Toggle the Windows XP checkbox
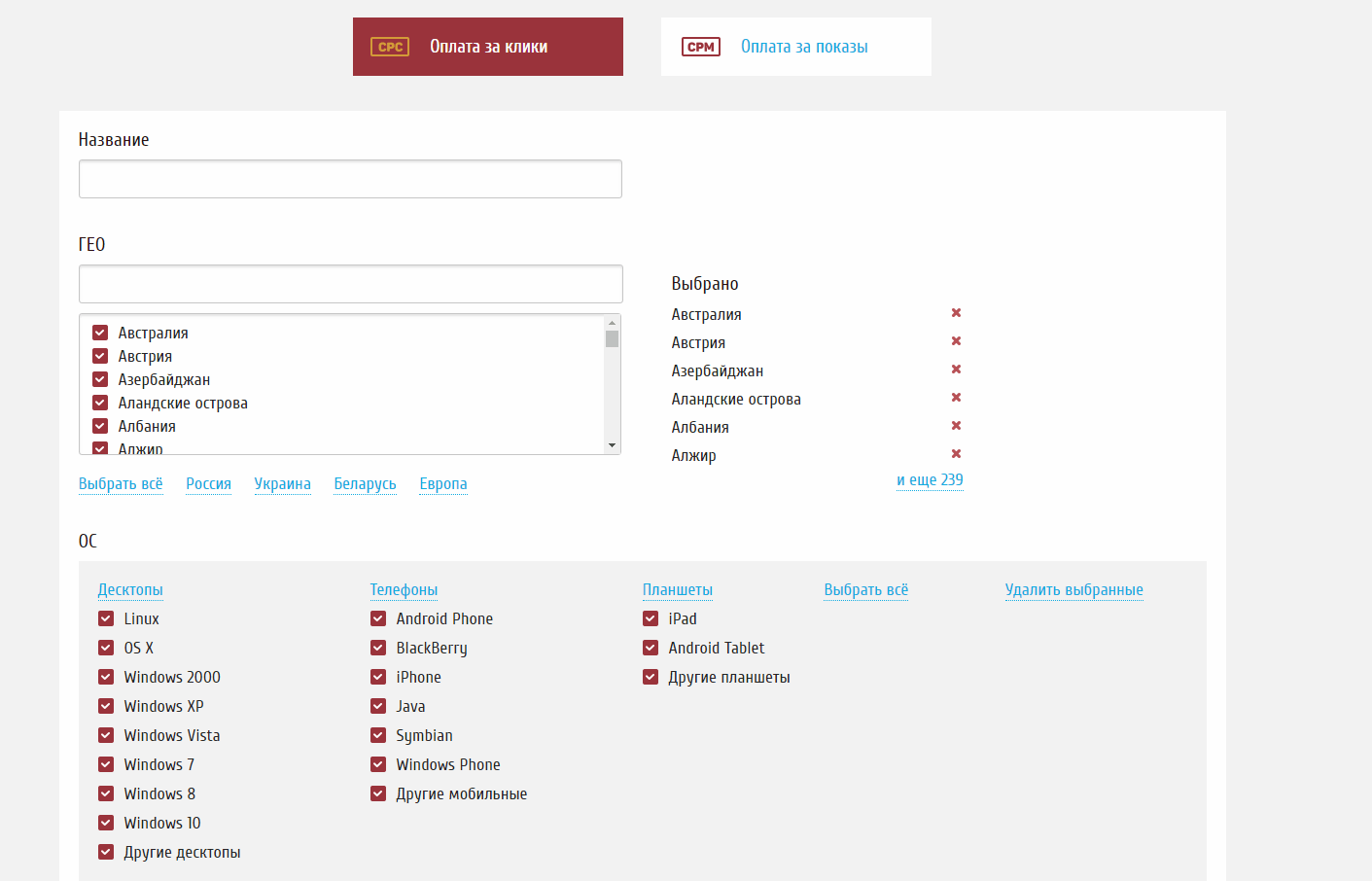The image size is (1372, 881). click(x=106, y=706)
